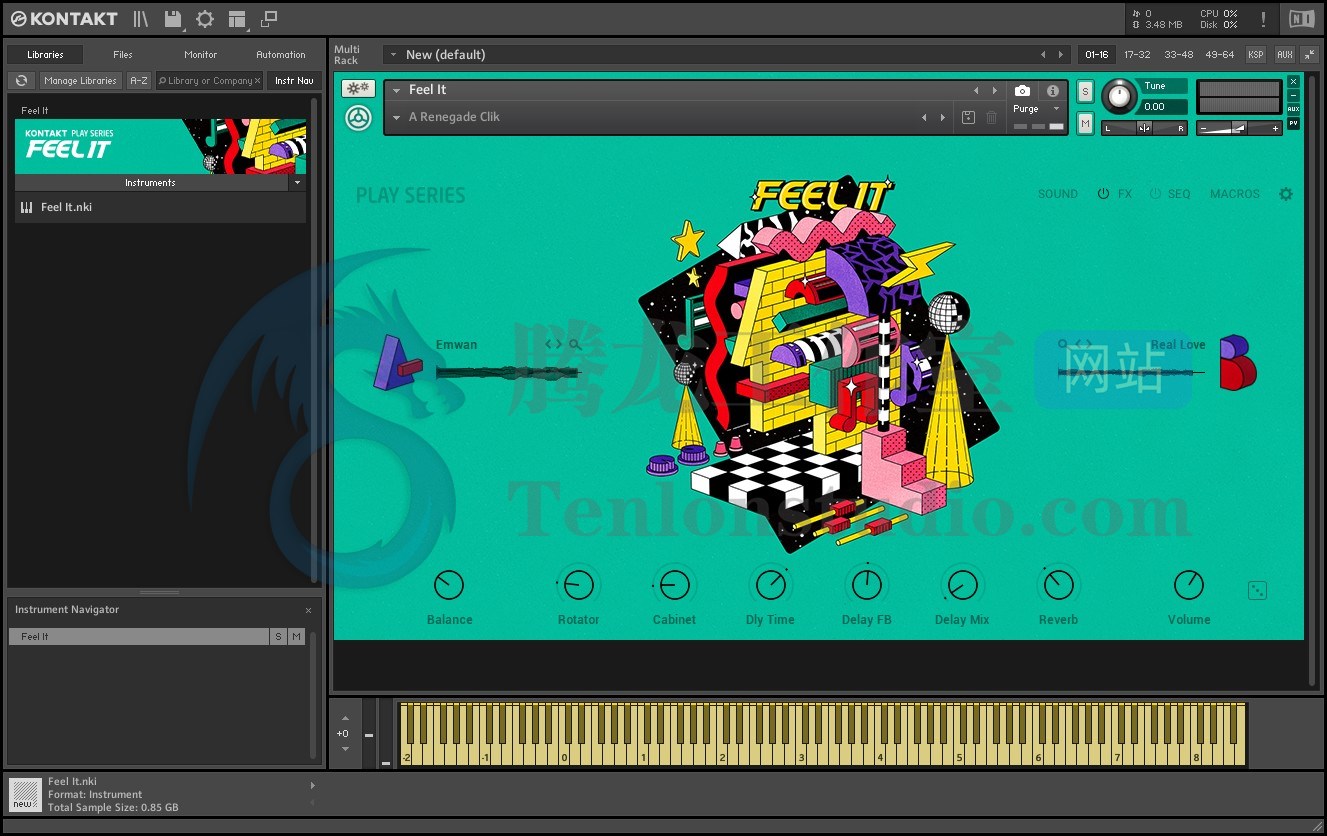Click the instrument output volume slider
This screenshot has width=1327, height=836.
(x=1240, y=128)
